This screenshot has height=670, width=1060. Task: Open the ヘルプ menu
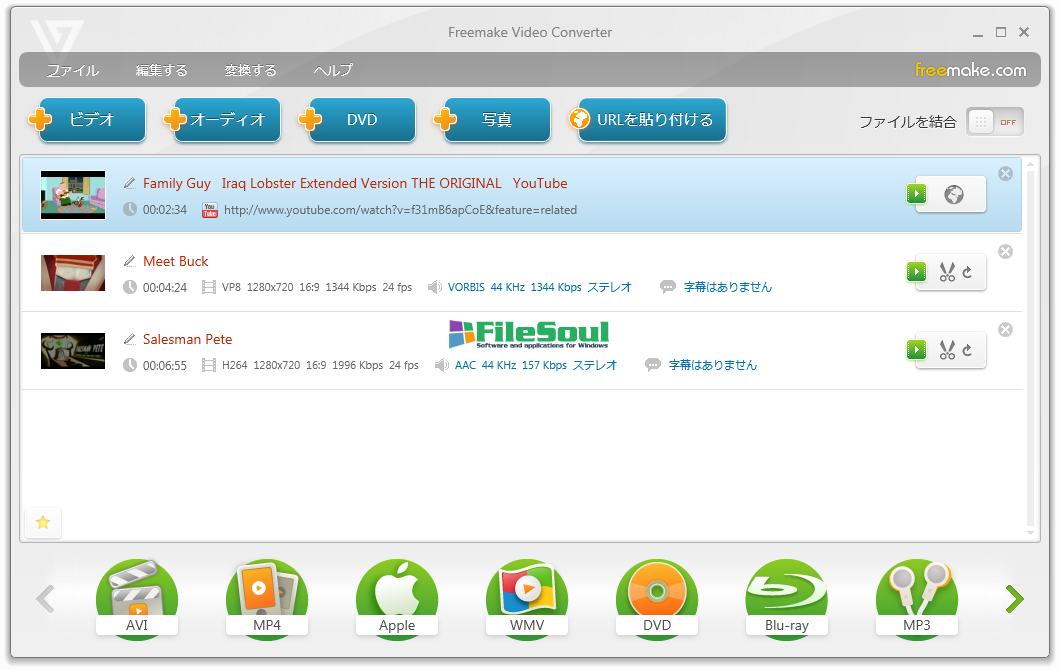point(333,70)
